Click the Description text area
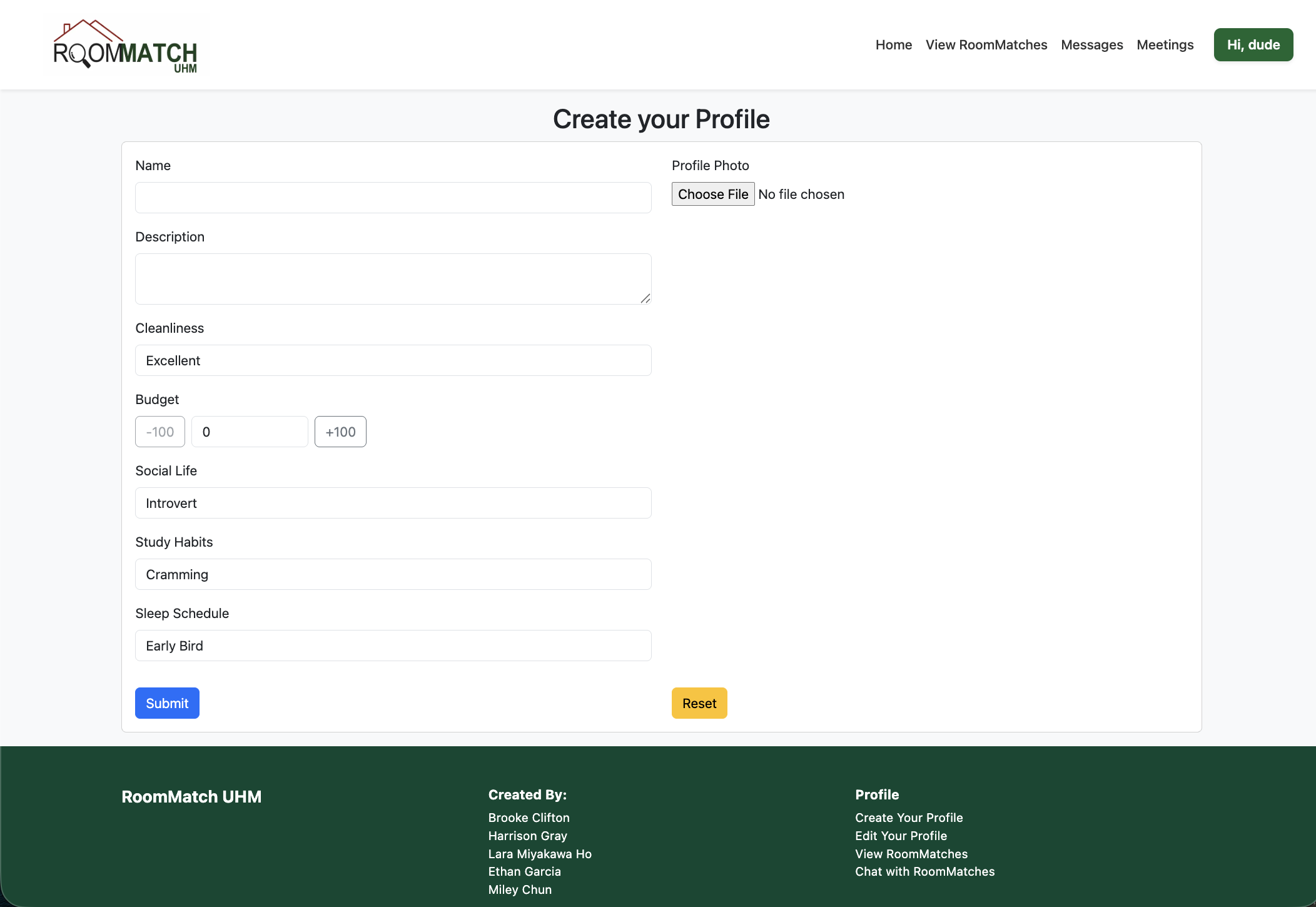 (393, 278)
